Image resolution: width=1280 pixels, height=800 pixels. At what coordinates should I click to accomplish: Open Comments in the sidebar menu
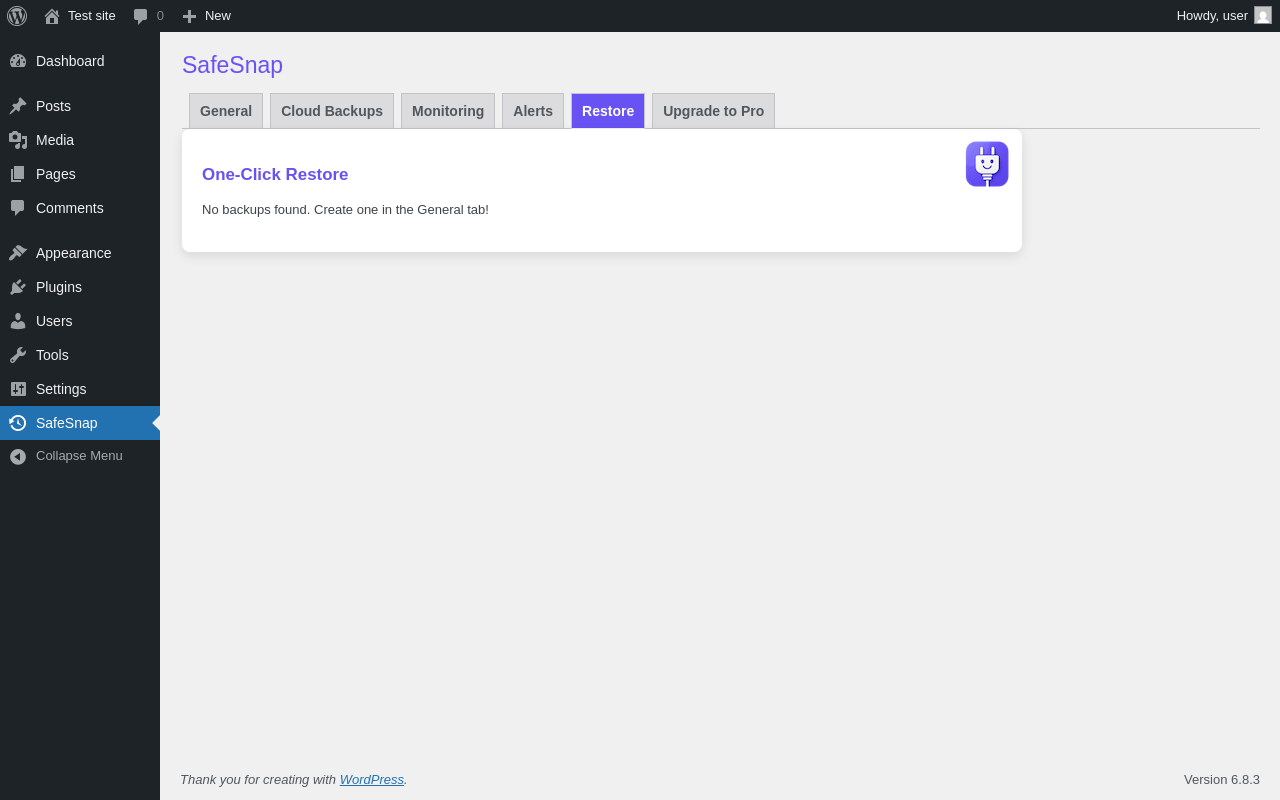click(80, 208)
